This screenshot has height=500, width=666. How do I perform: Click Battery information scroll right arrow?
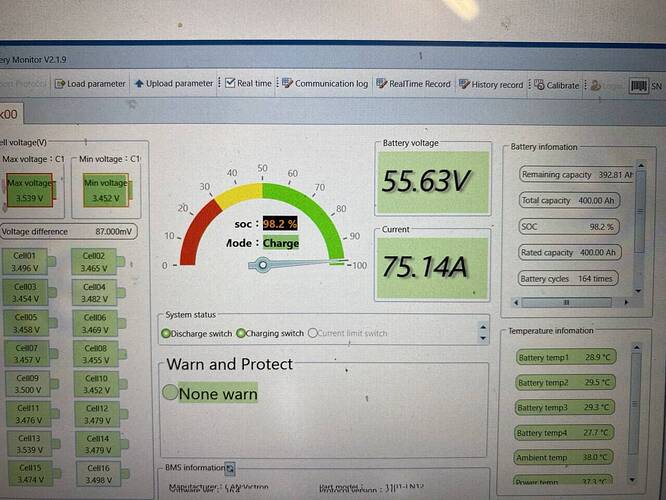point(626,302)
